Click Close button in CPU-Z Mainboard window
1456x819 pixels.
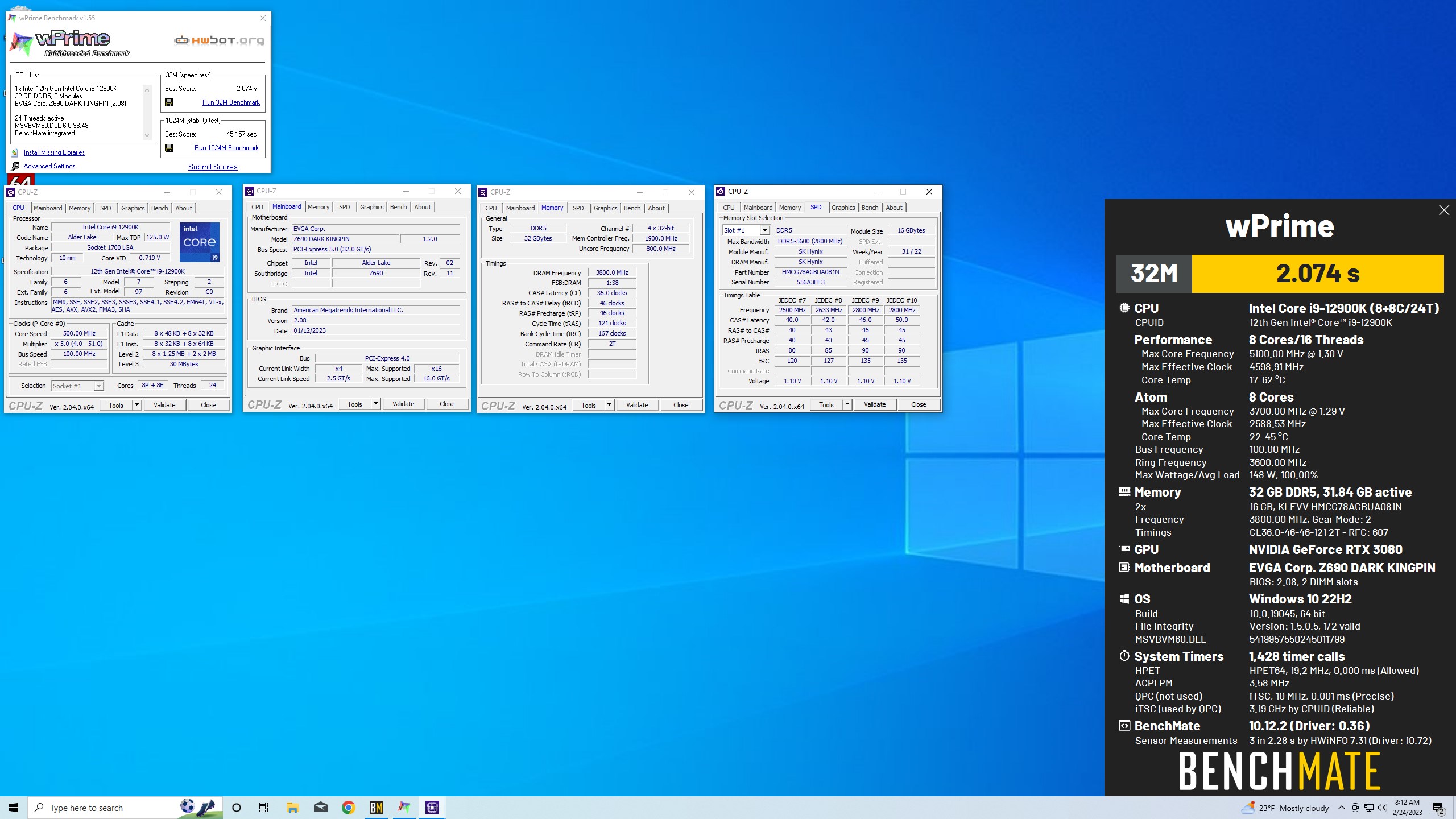click(x=447, y=404)
